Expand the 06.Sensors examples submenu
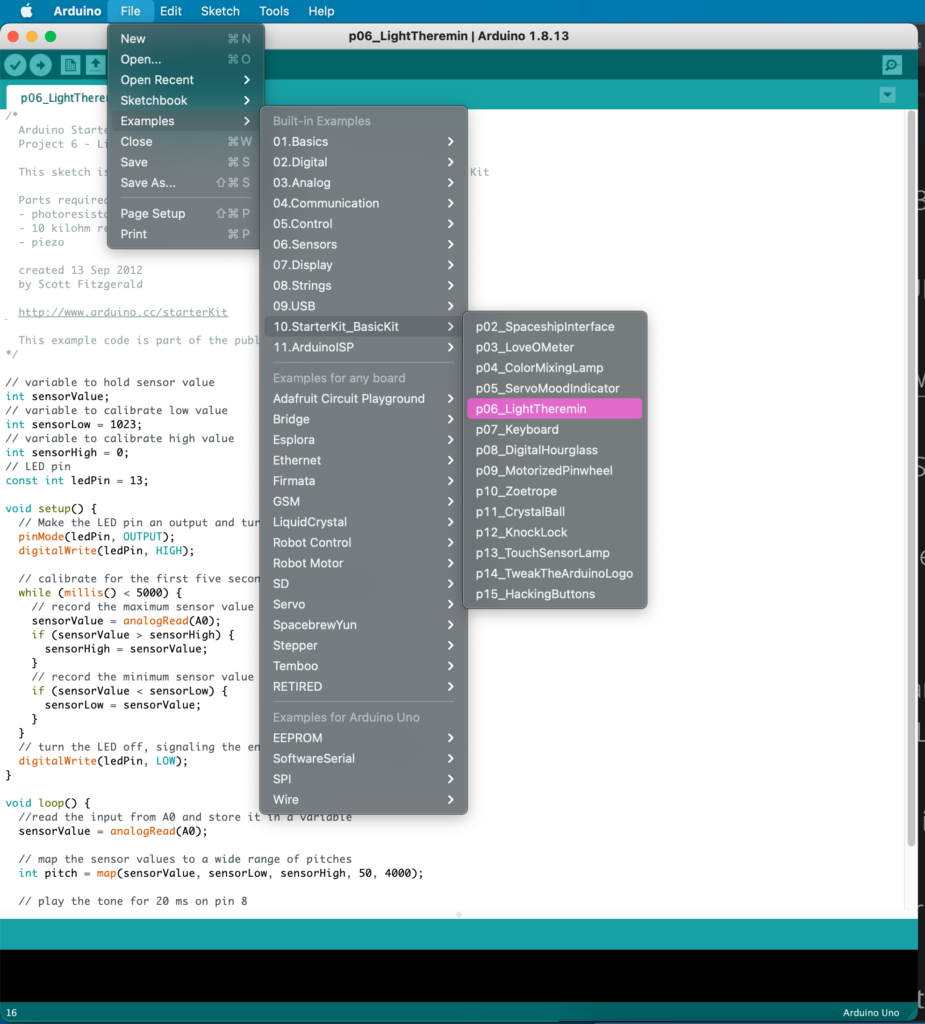This screenshot has height=1024, width=925. (x=363, y=244)
